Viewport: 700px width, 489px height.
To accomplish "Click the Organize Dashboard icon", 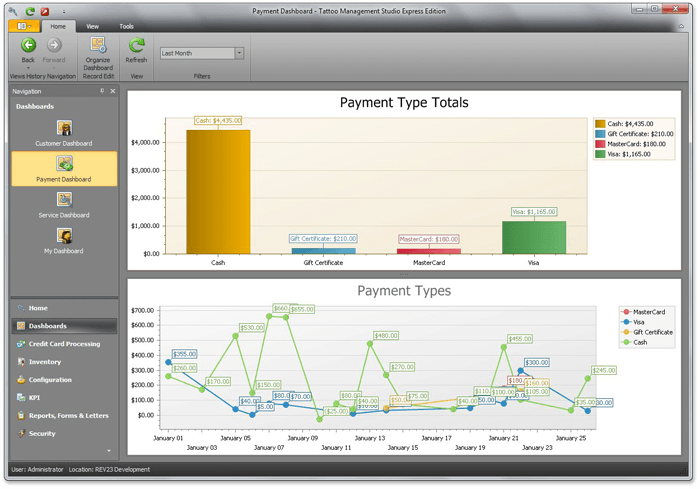I will [x=99, y=45].
